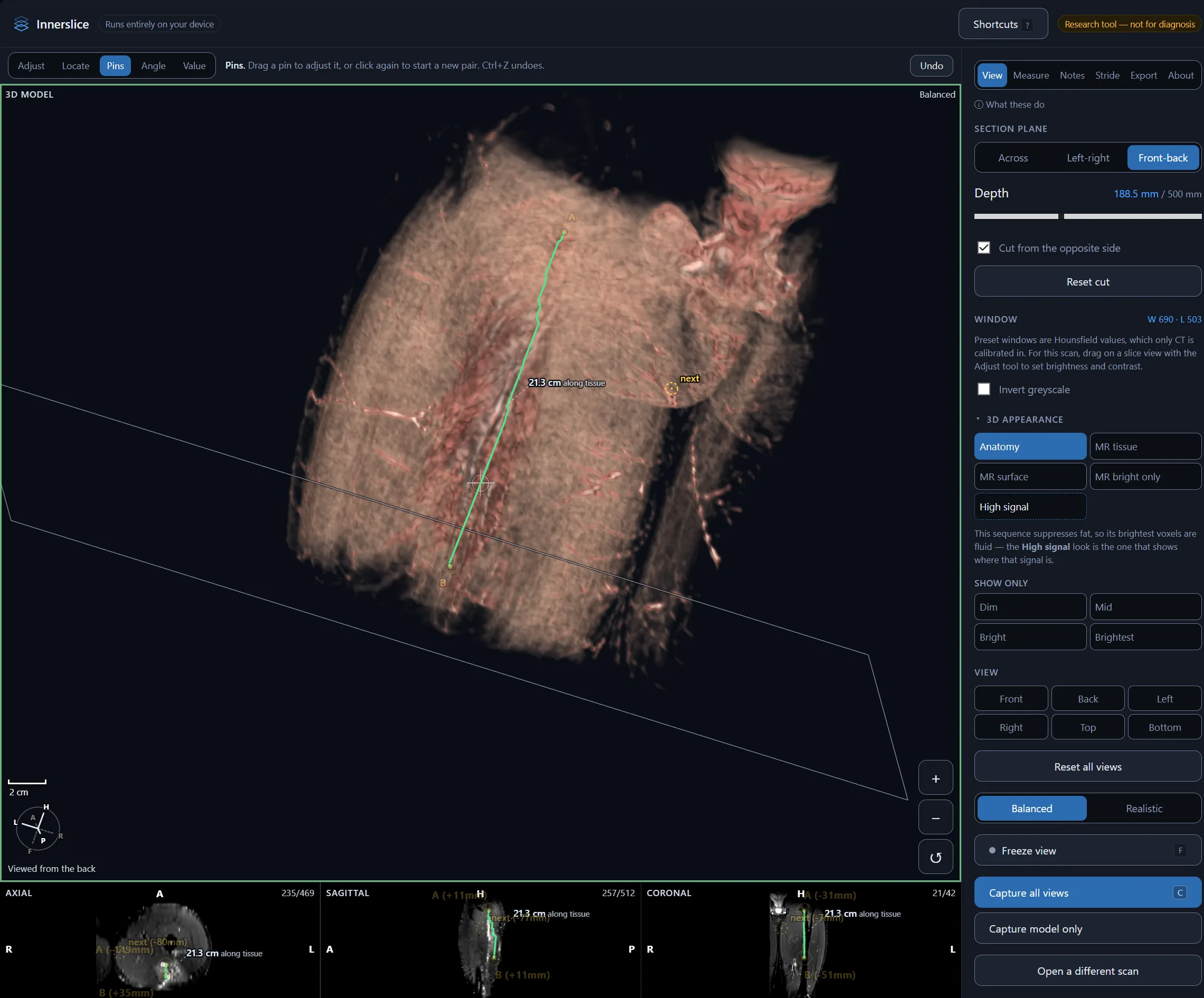Click Reset cut button
Viewport: 1204px width, 998px height.
click(1088, 281)
